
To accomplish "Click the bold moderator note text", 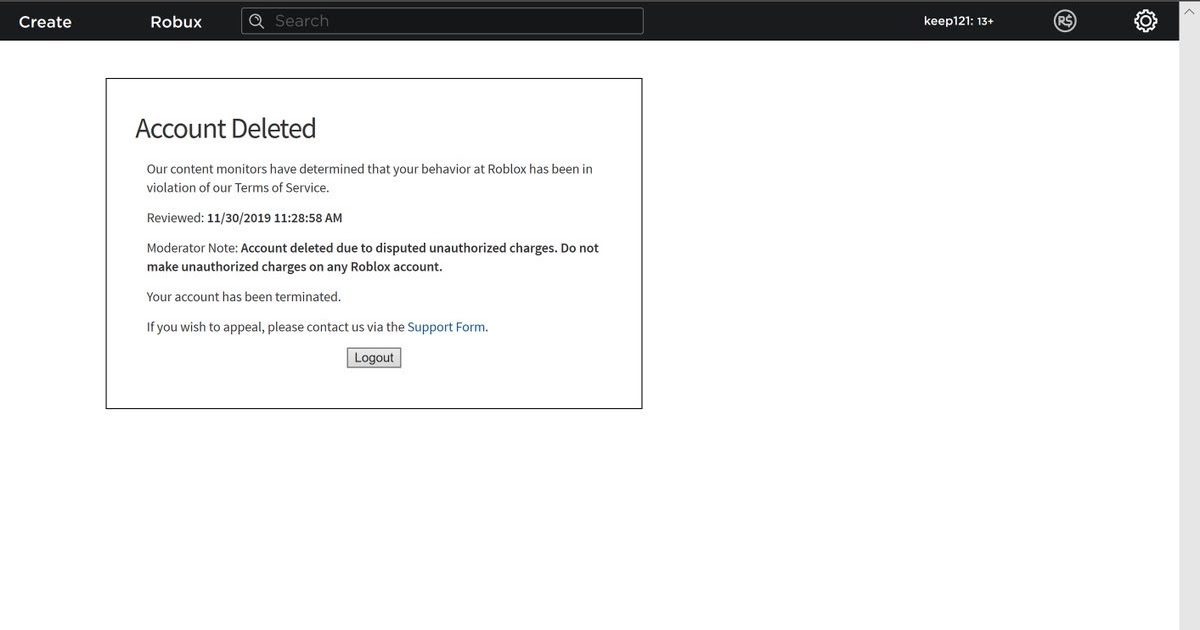I will pos(373,257).
